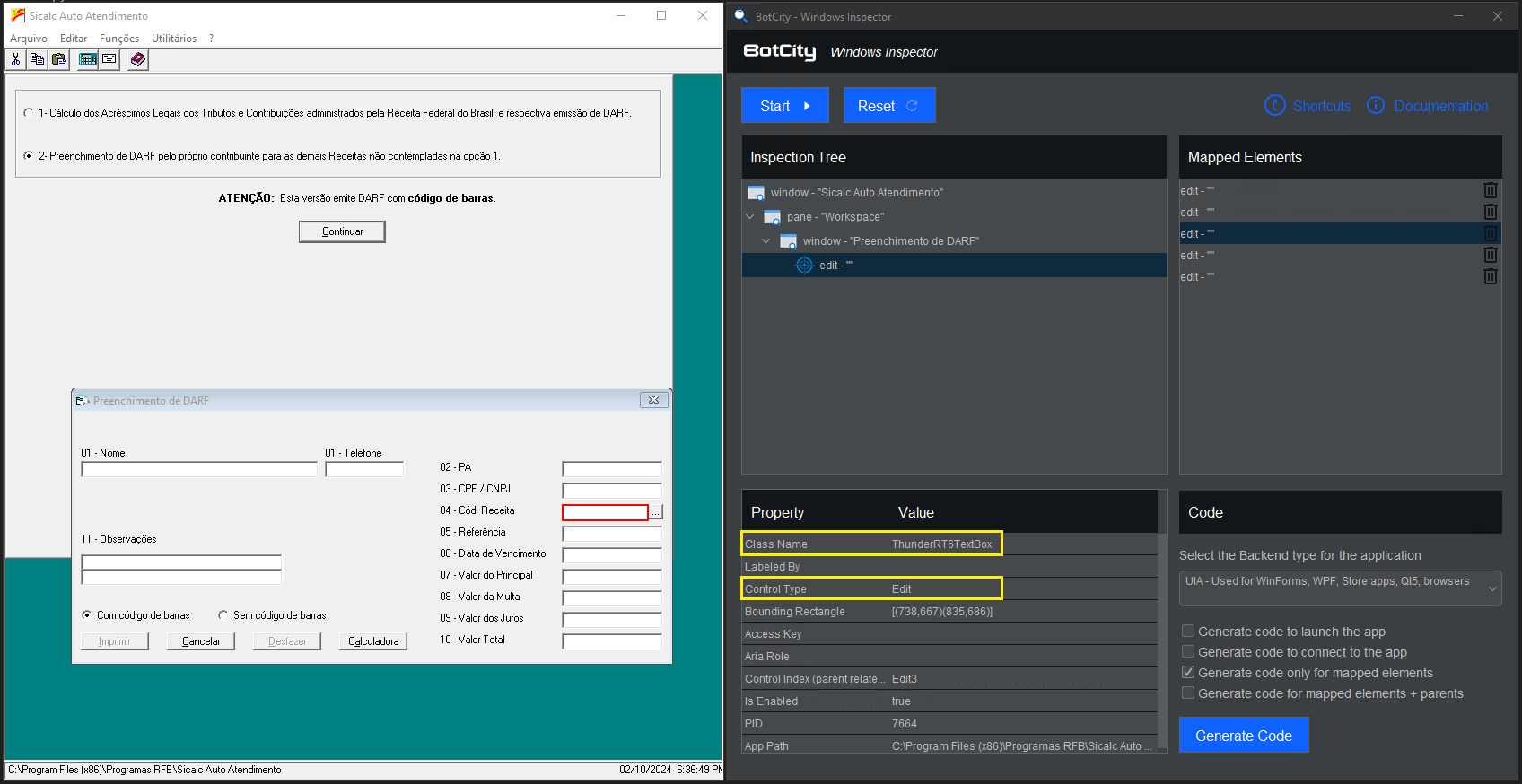Collapse the window Preenchimento de DARF tree node
Viewport: 1522px width, 784px height.
coord(765,240)
